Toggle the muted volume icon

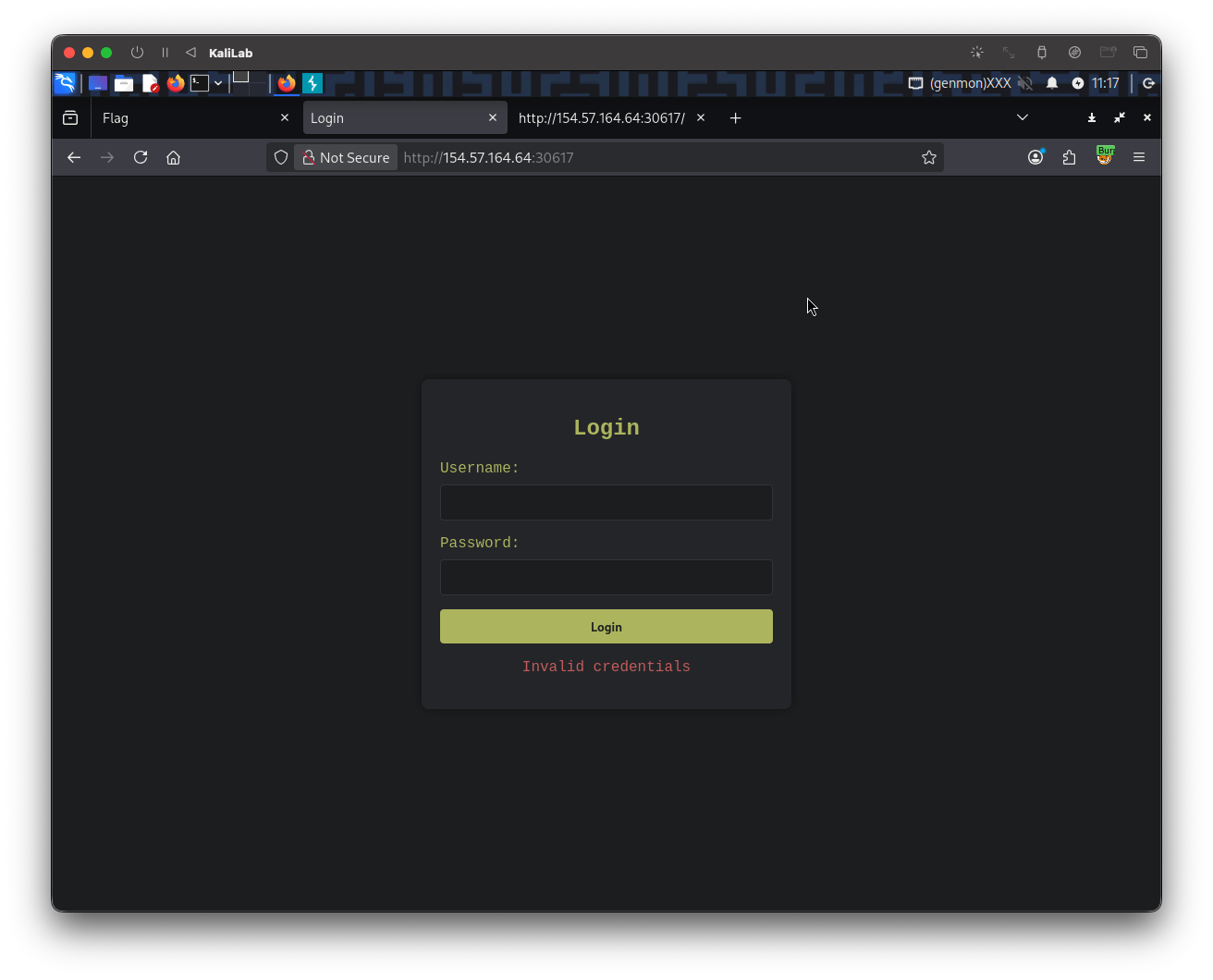[x=1025, y=83]
